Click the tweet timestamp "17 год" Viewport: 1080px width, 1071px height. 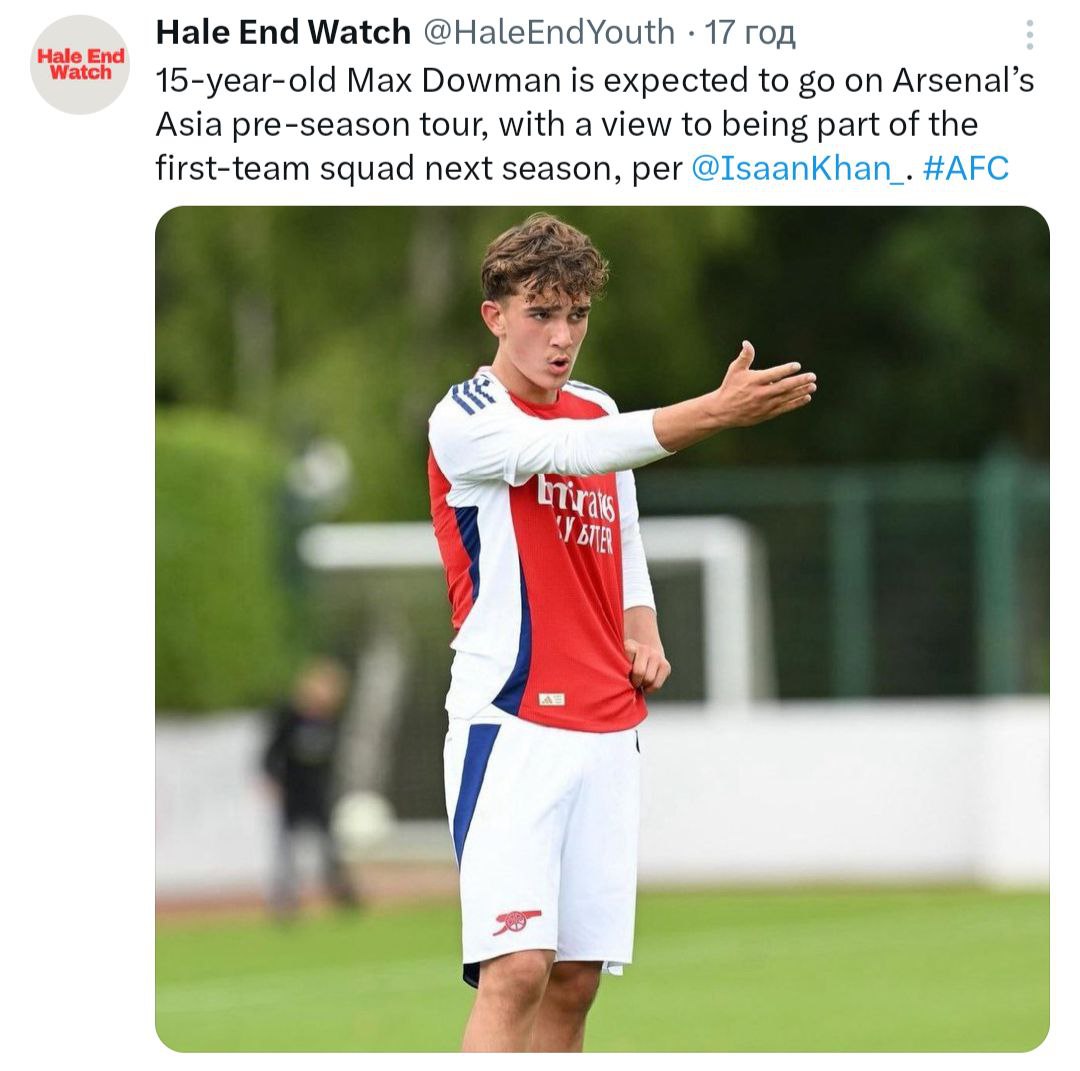[750, 33]
